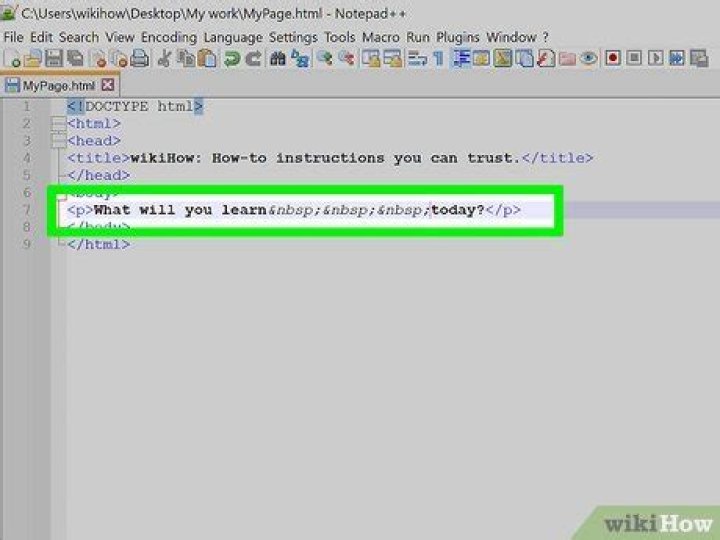This screenshot has height=540, width=720.
Task: Collapse the head tag fold marker
Action: [57, 141]
